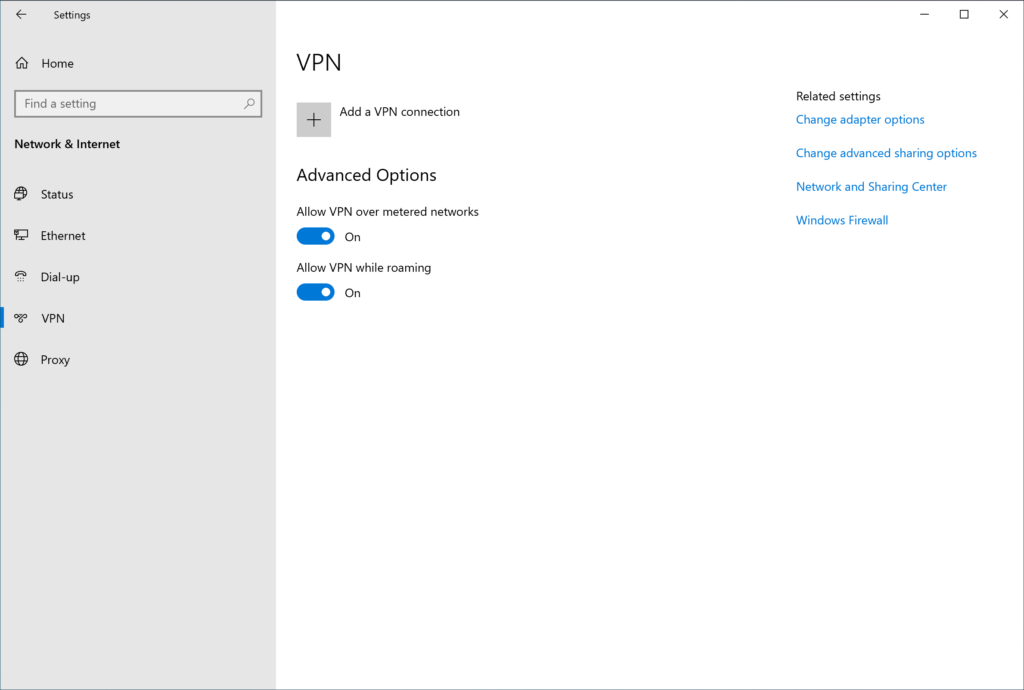Click the Dial-up phone icon
The image size is (1024, 690).
[21, 277]
